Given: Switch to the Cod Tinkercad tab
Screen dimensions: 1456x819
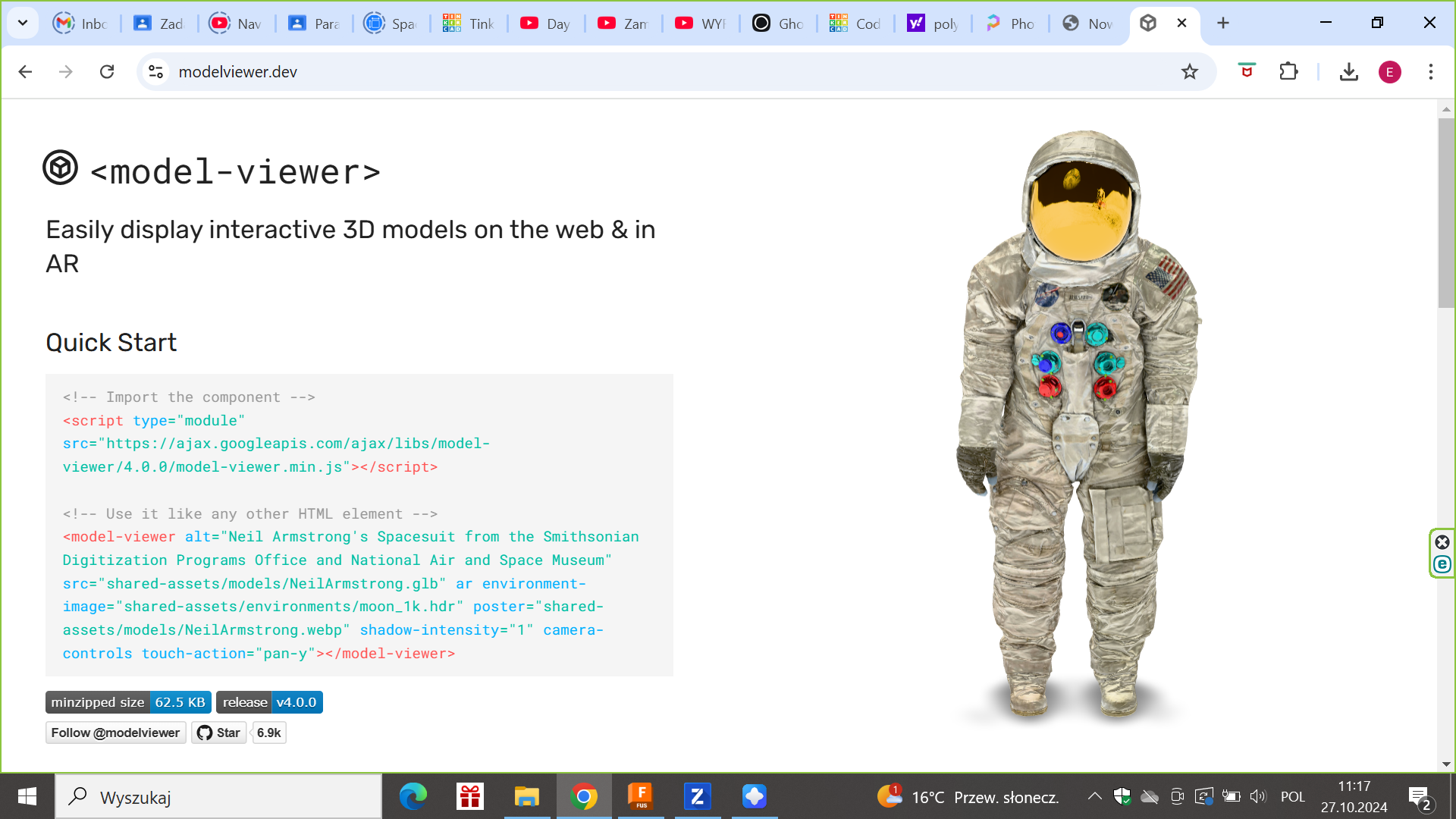Looking at the screenshot, I should pyautogui.click(x=855, y=24).
